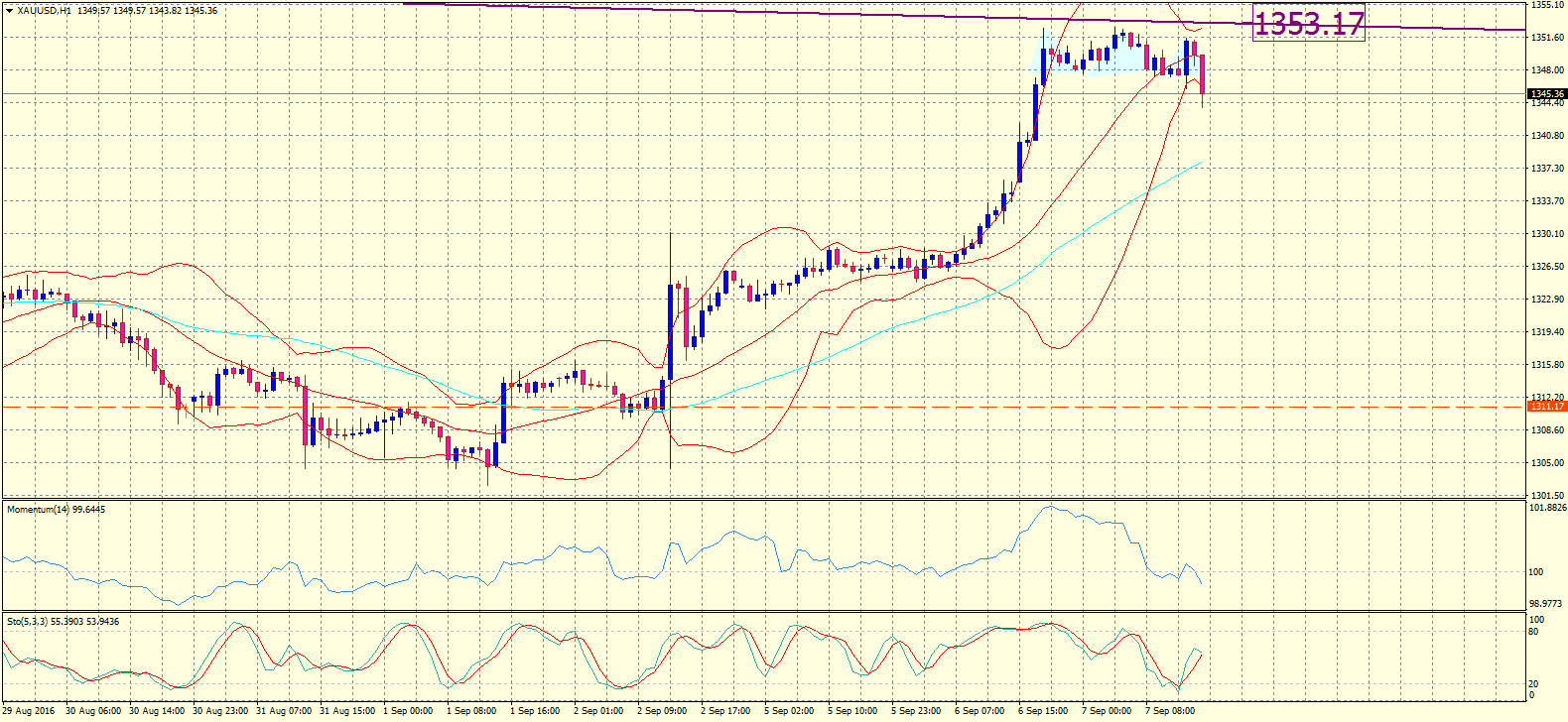Select the purple 1353.17 price text label

click(1308, 23)
